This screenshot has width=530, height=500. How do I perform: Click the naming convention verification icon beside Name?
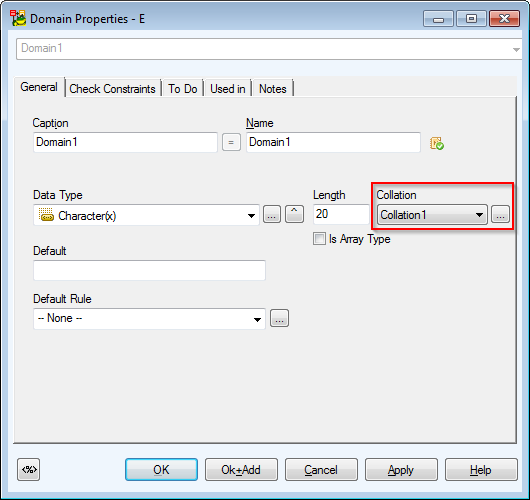(x=437, y=143)
